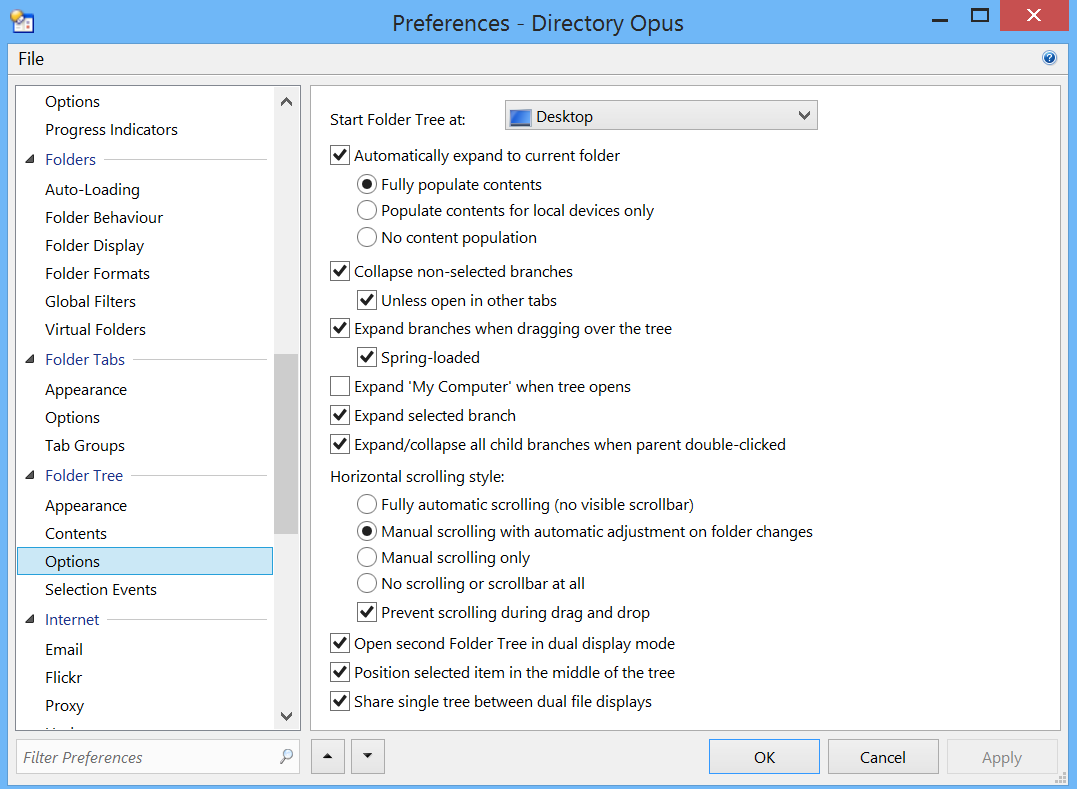Click the help question mark icon

pos(1049,58)
